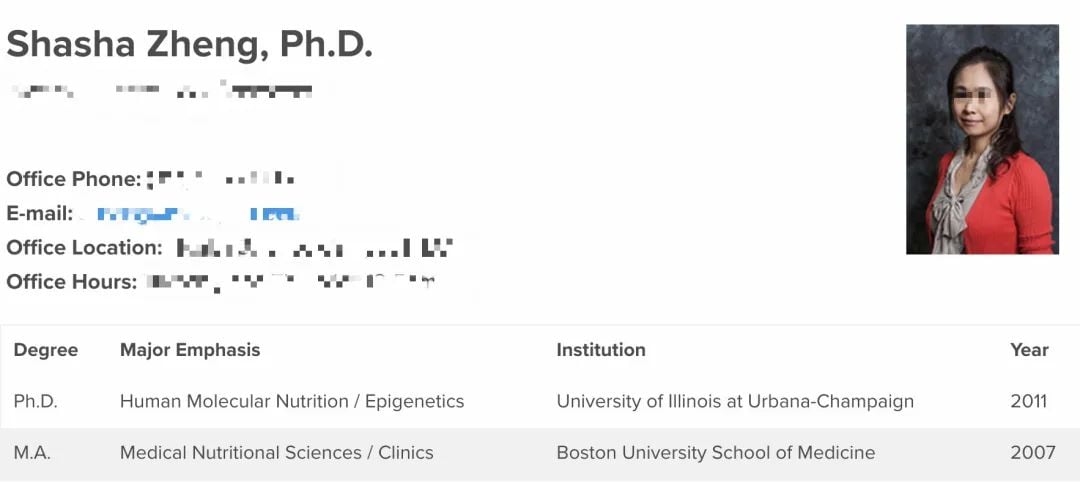Click the 2007 year cell
The image size is (1080, 482).
point(1032,453)
